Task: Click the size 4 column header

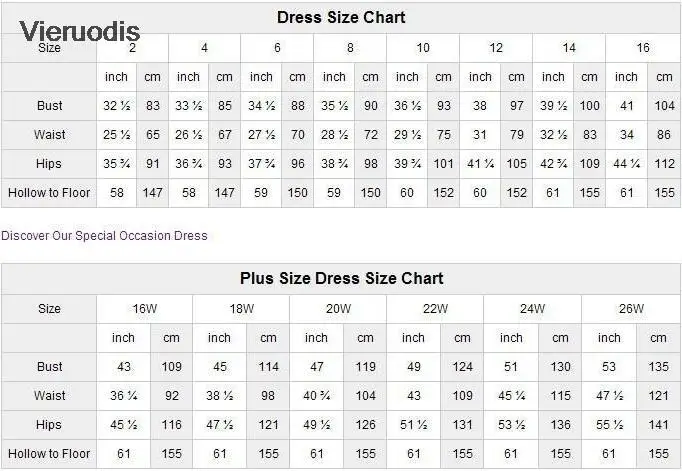Action: tap(205, 48)
